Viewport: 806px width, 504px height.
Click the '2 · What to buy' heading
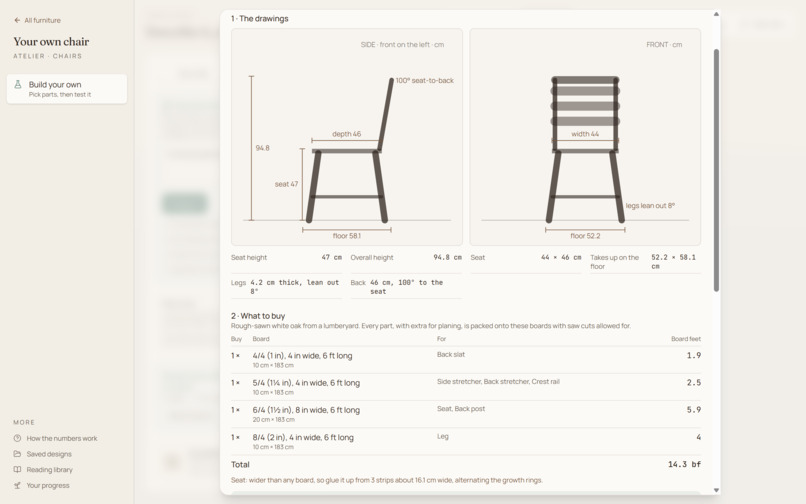tap(258, 316)
